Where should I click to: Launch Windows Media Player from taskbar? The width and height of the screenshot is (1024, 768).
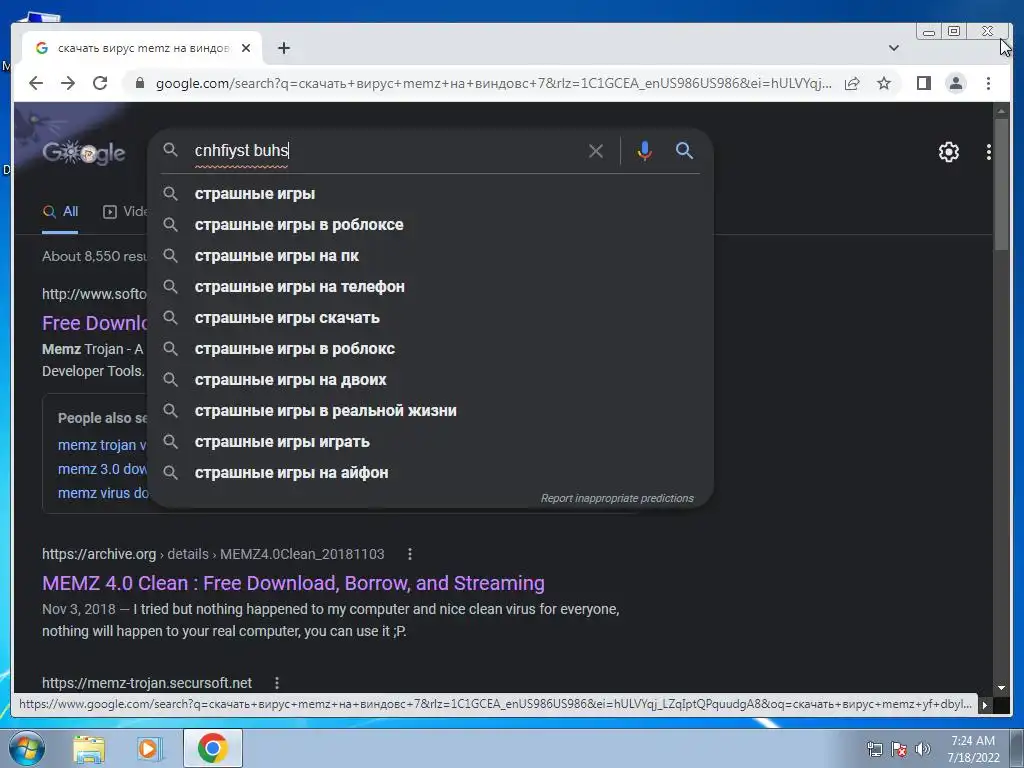coord(150,748)
